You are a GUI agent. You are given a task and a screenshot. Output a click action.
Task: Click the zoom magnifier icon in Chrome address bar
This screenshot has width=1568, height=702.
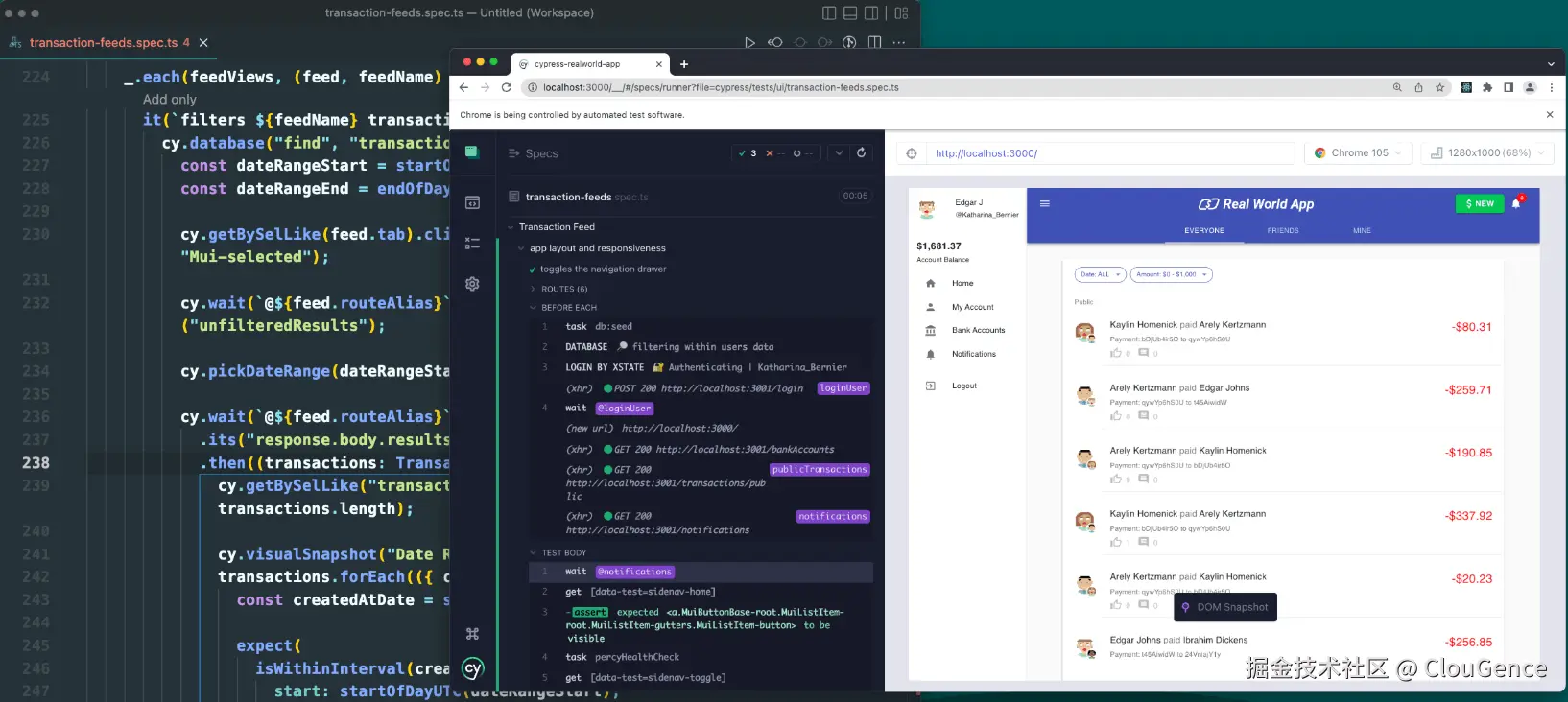pyautogui.click(x=1397, y=87)
